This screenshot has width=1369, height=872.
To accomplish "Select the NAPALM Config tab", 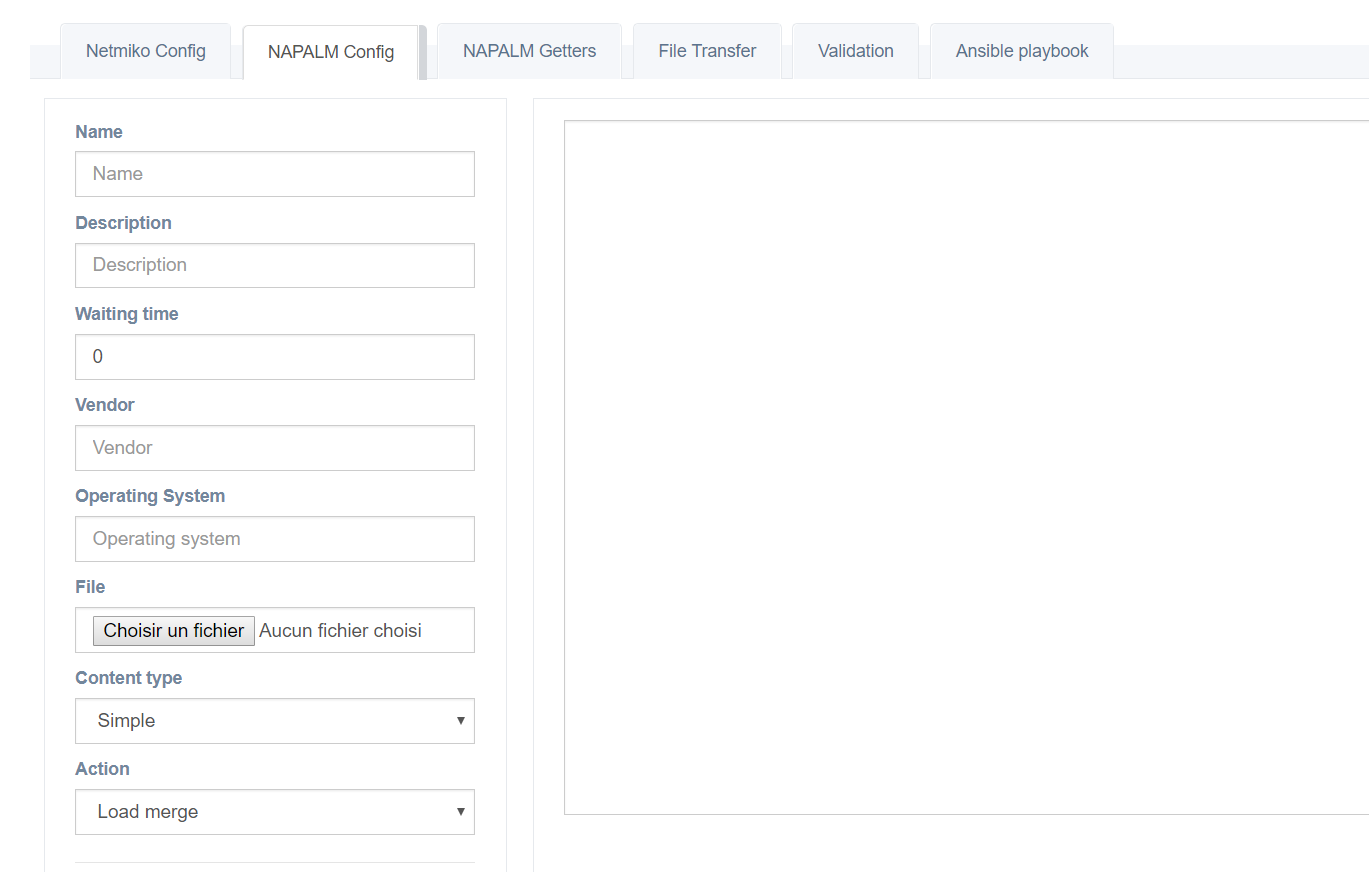I will pos(331,52).
